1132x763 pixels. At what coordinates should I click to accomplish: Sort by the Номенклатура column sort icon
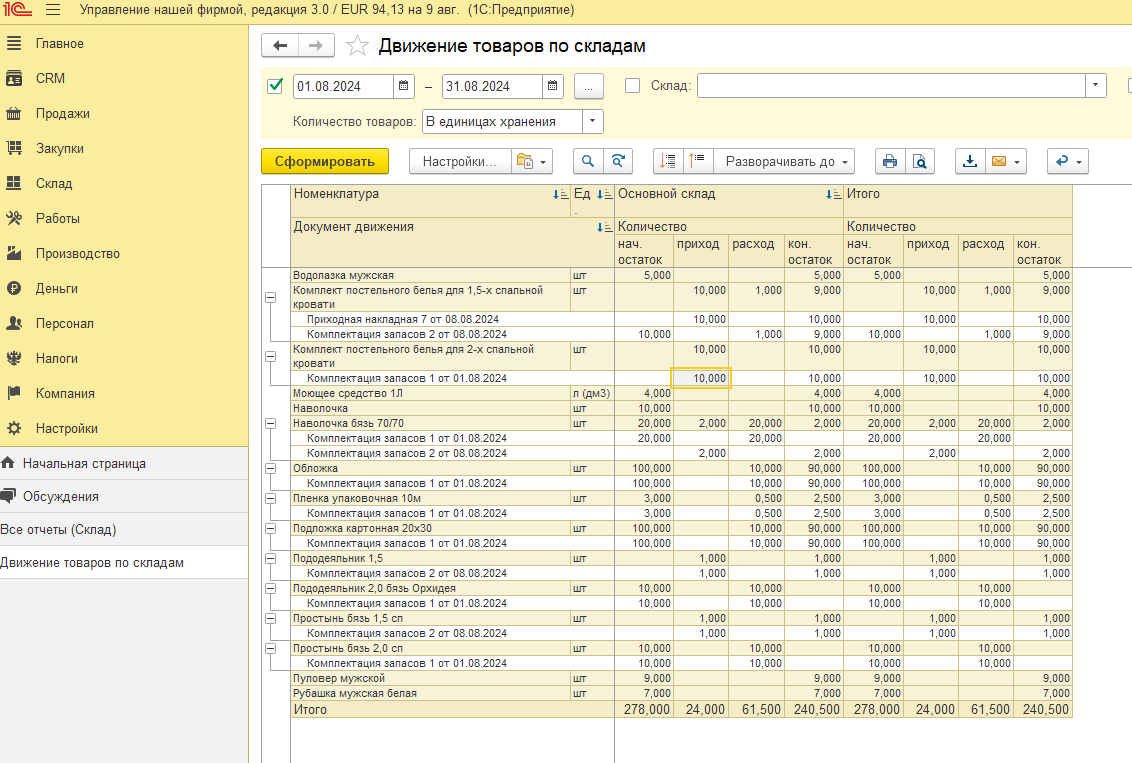pyautogui.click(x=560, y=194)
